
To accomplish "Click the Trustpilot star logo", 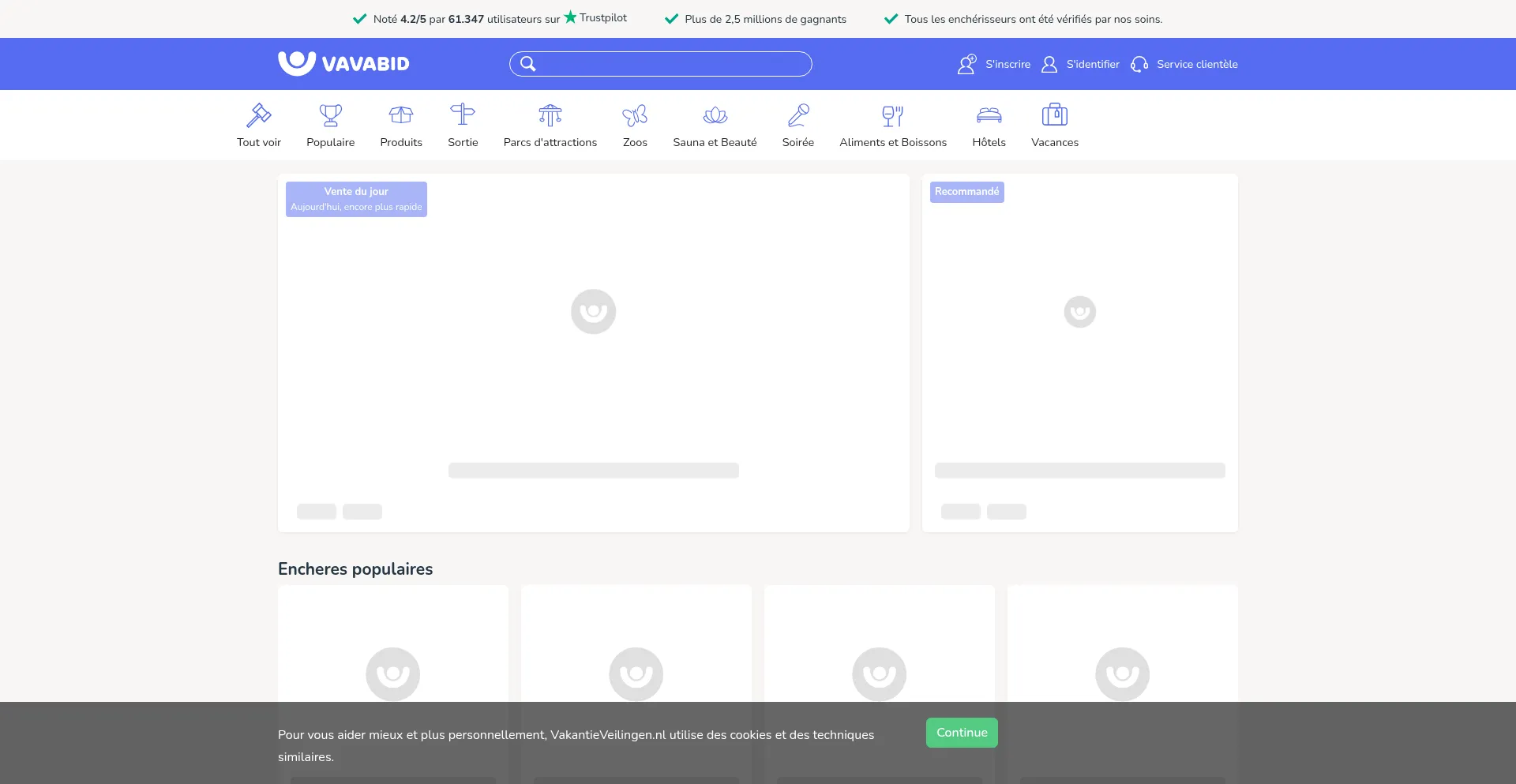I will click(595, 17).
